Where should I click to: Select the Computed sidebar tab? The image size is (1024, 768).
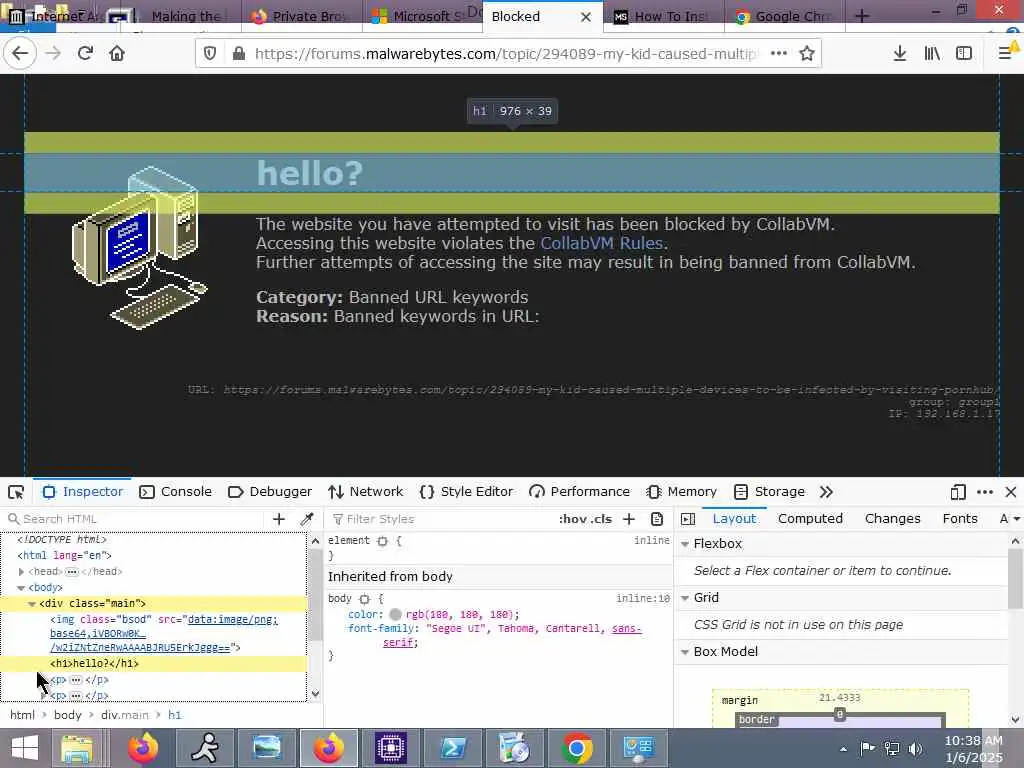point(810,519)
